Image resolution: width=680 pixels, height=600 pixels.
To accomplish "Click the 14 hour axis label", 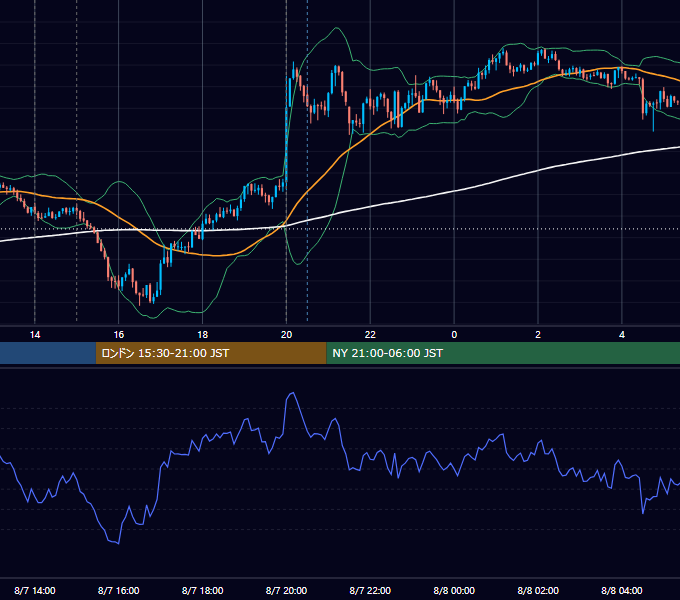I will (x=35, y=335).
